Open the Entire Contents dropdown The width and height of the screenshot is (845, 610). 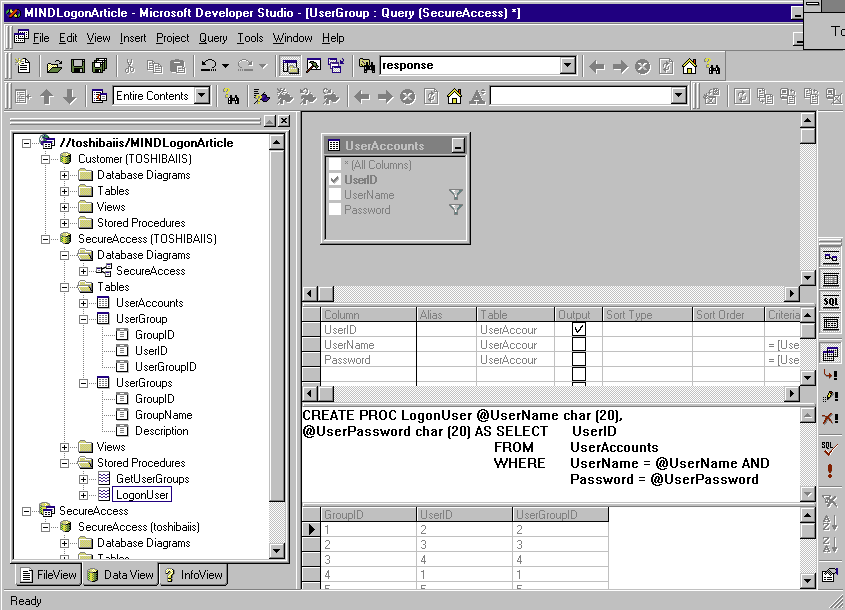click(201, 96)
